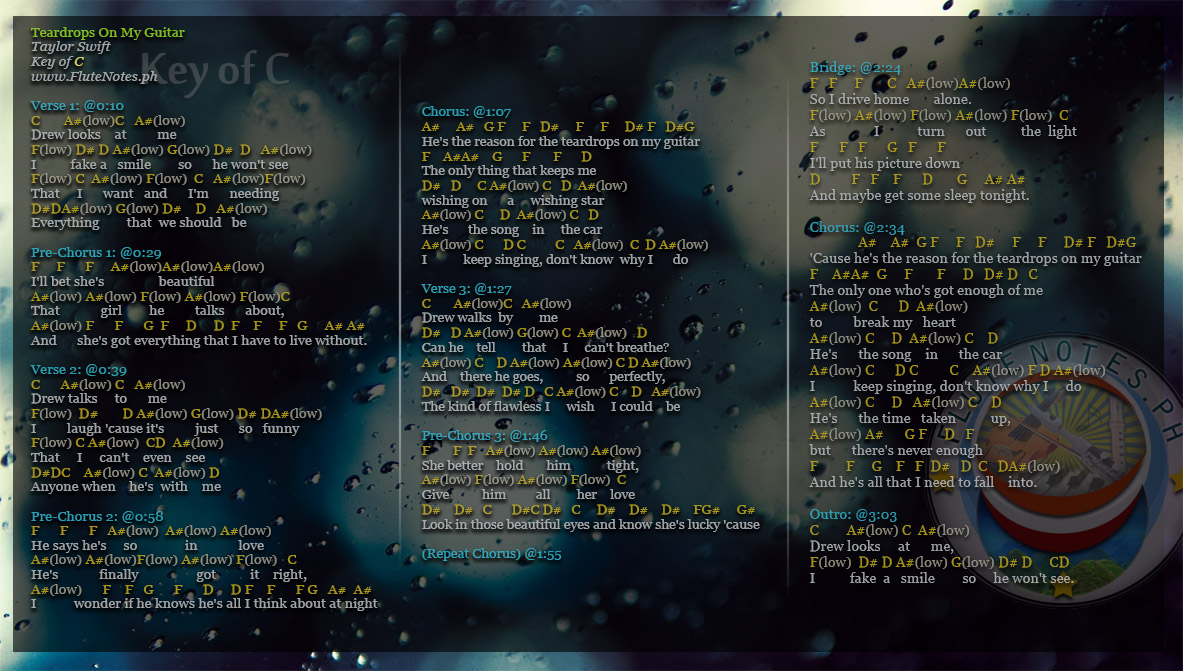The width and height of the screenshot is (1183, 671).
Task: Click lyric 'The kind of flawless I wish I could be'
Action: pos(551,407)
